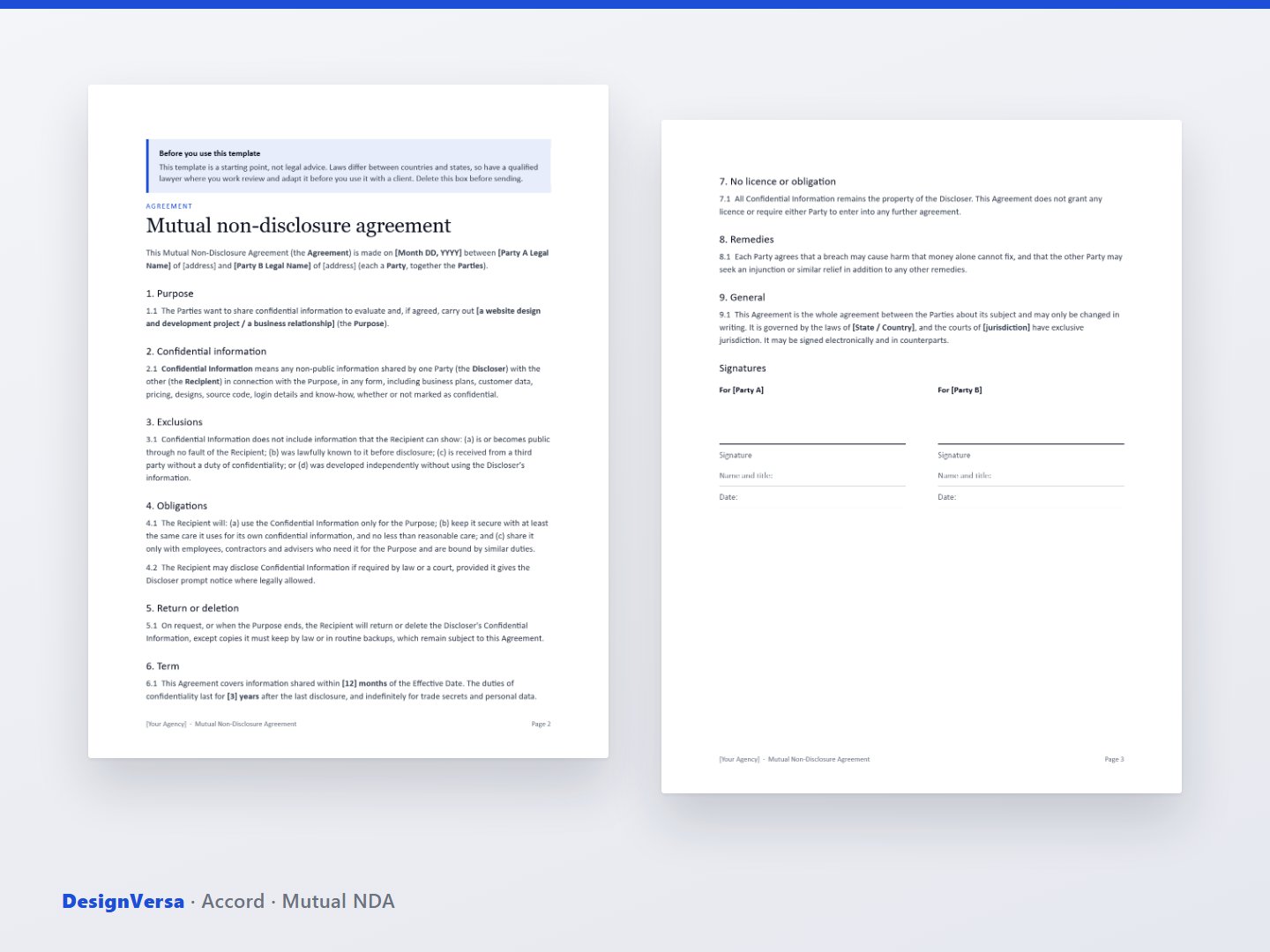Click the DesignVersa brand name
The width and height of the screenshot is (1270, 952).
(123, 902)
